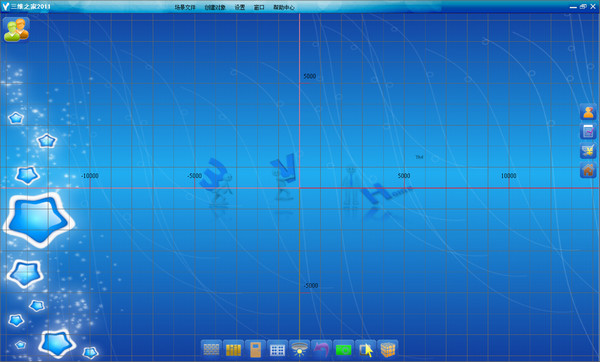
Task: Click the green camera render icon
Action: pos(343,349)
